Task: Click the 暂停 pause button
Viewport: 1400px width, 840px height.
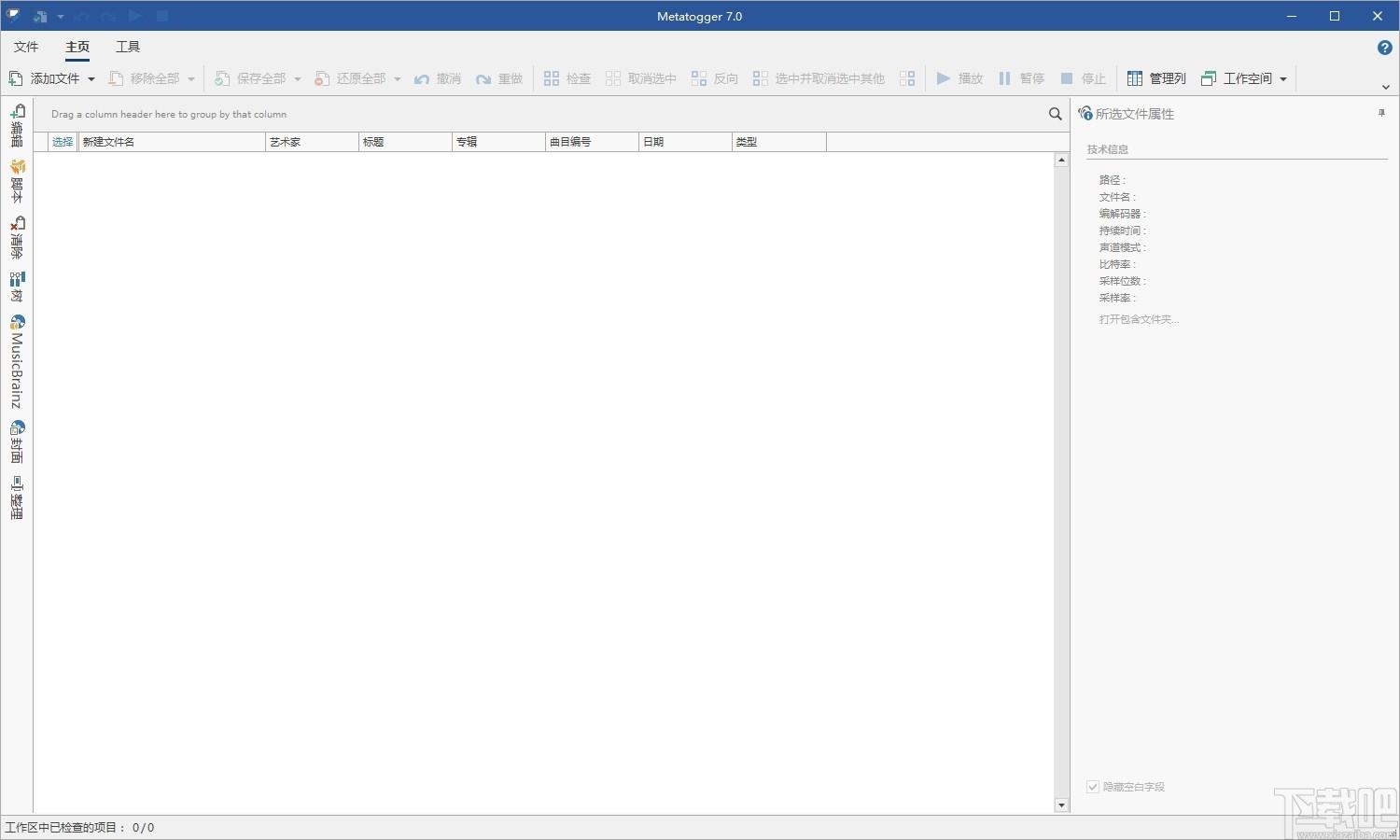Action: coord(1021,78)
